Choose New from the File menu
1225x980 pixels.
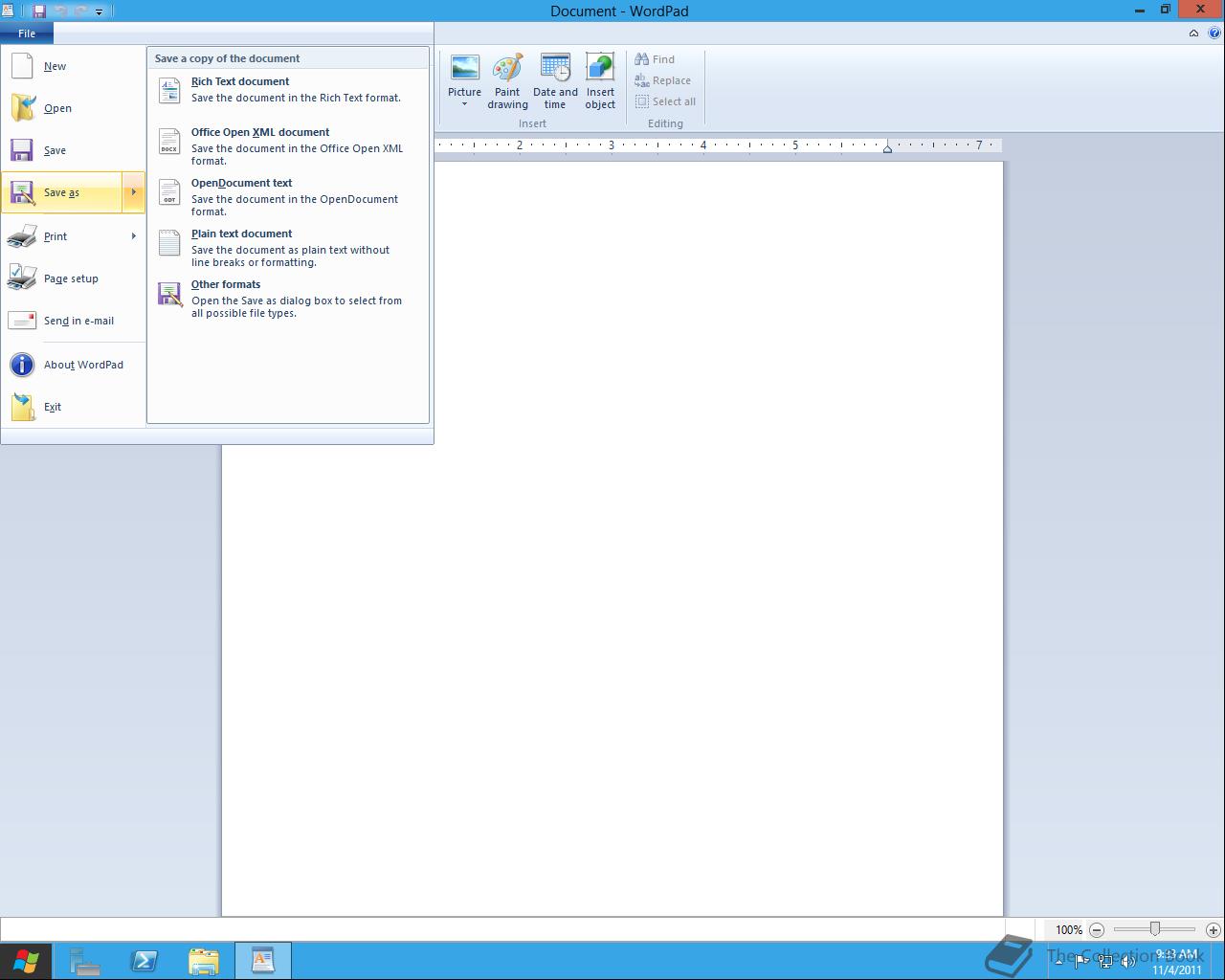pos(73,66)
